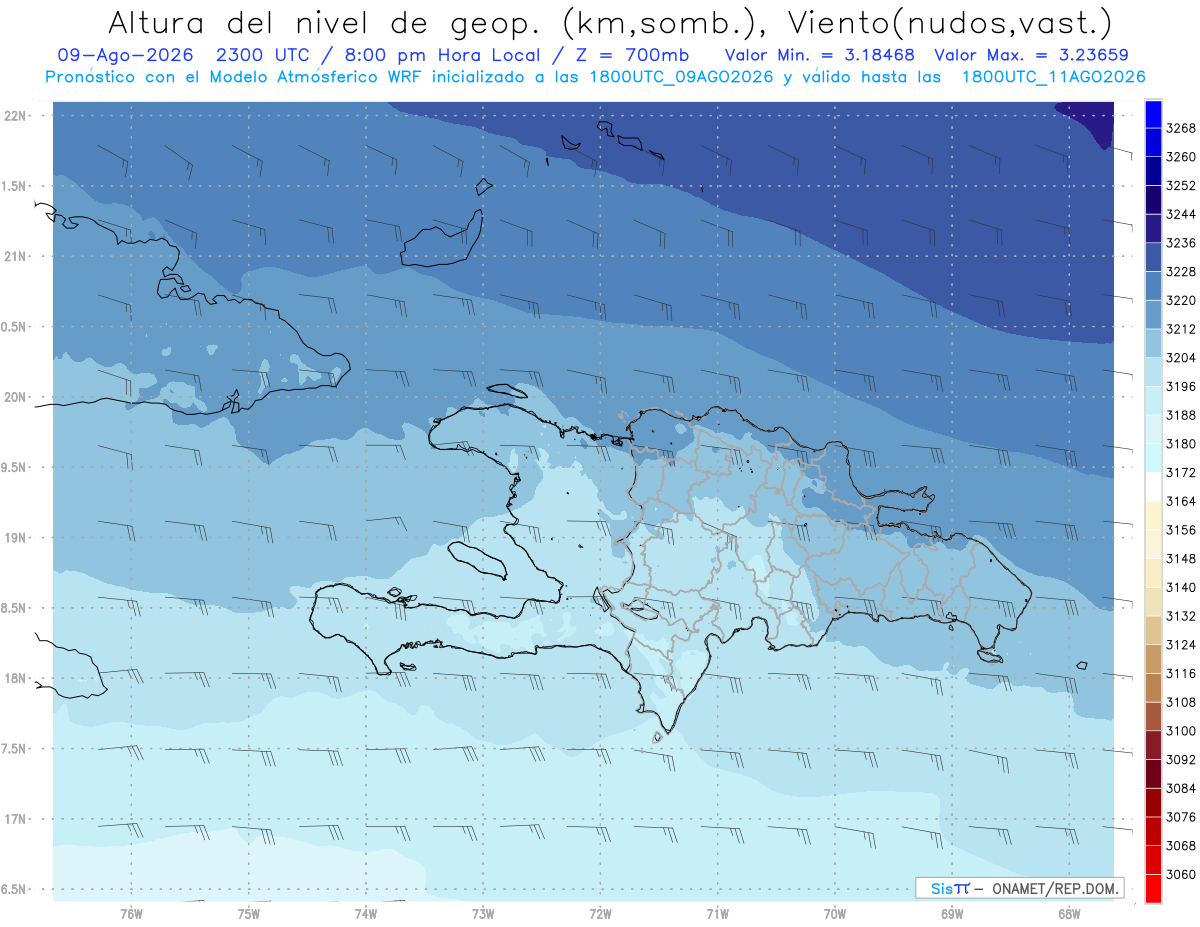Screen dimensions: 1200x927
Task: Click the '3148' legend value
Action: point(1181,559)
